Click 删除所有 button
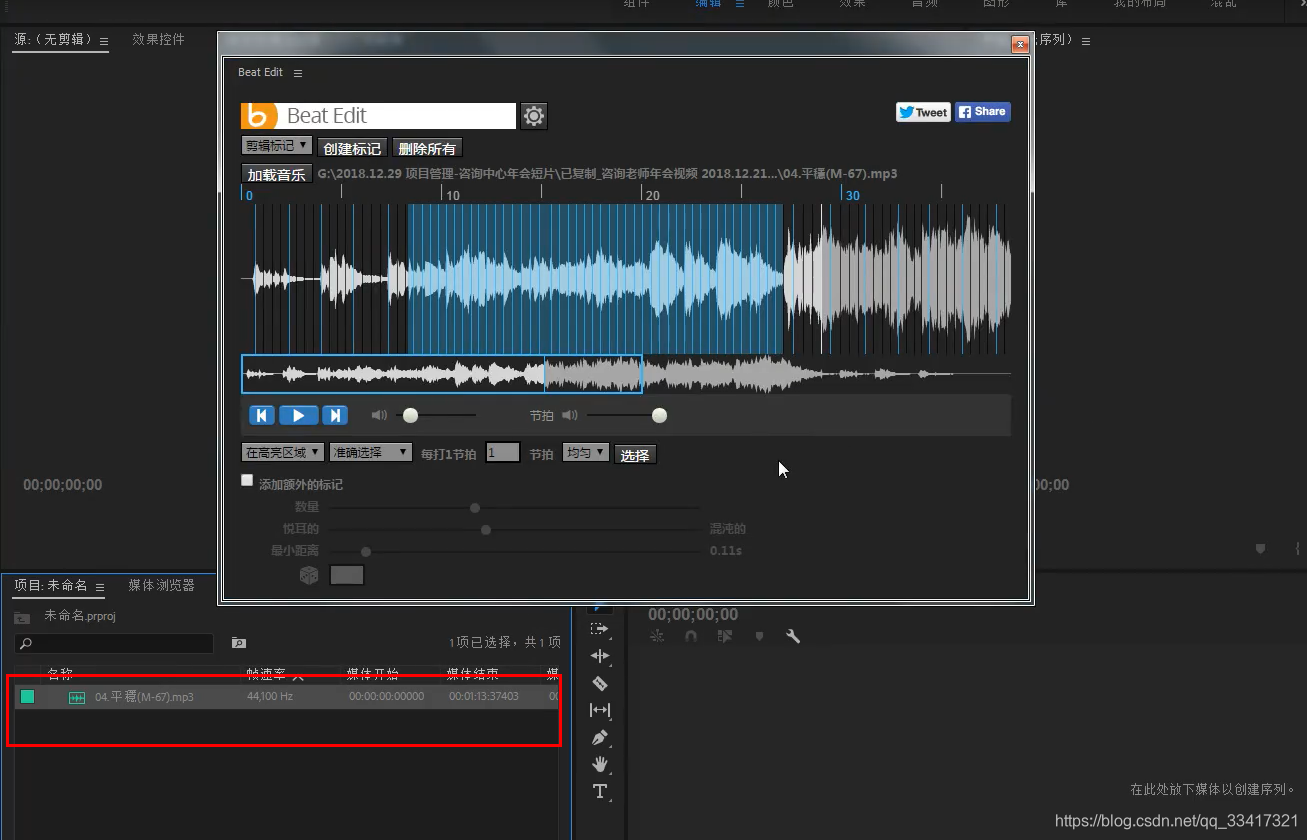The height and width of the screenshot is (840, 1307). (x=427, y=148)
